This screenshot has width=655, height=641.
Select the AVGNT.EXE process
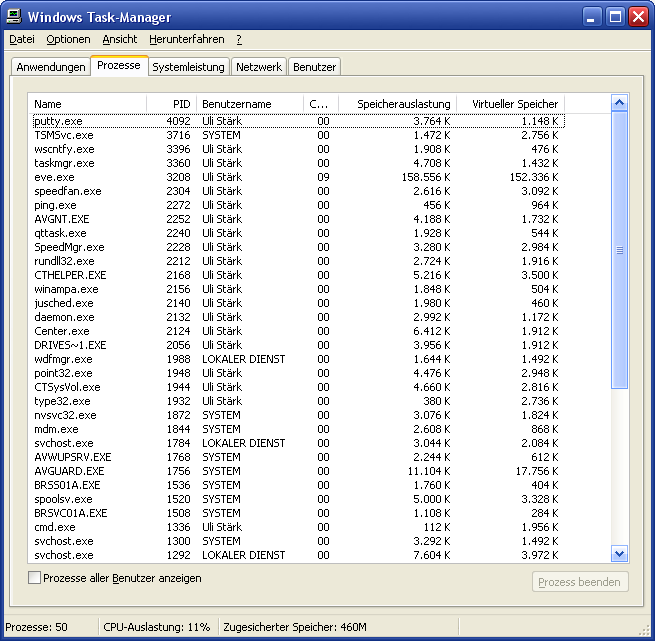(298, 219)
